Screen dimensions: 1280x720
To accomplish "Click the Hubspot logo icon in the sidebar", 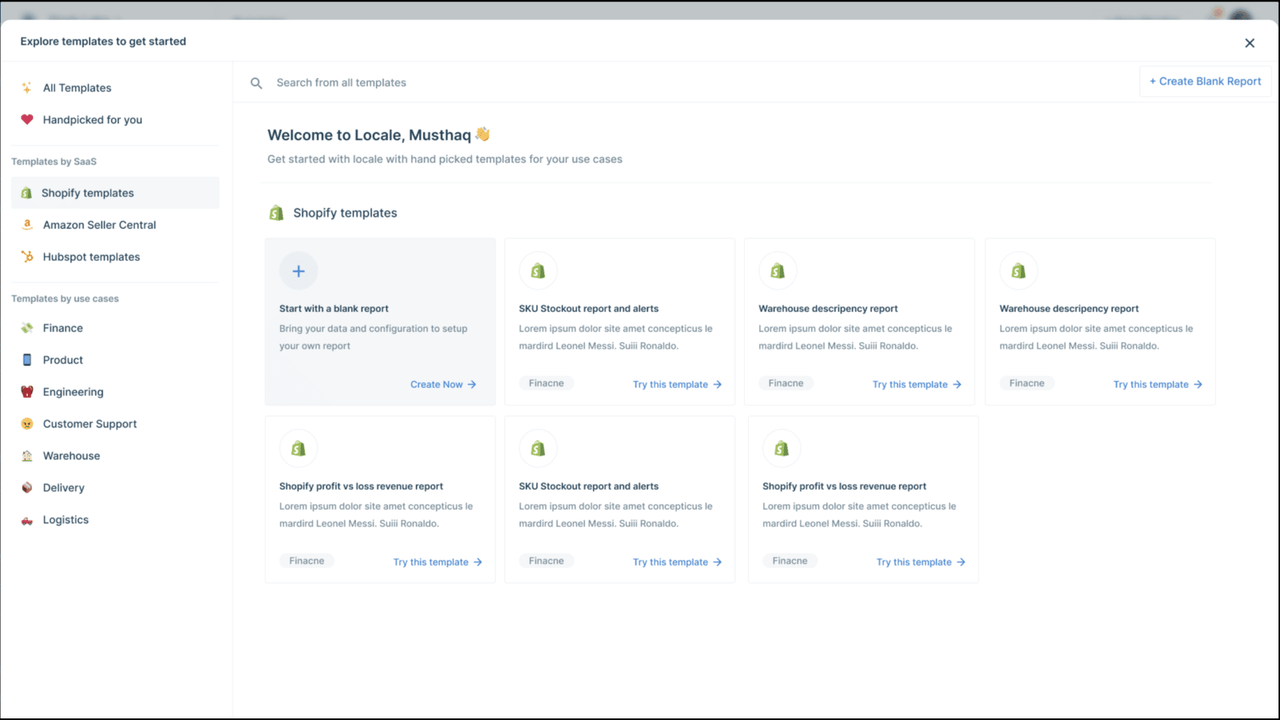I will [27, 257].
